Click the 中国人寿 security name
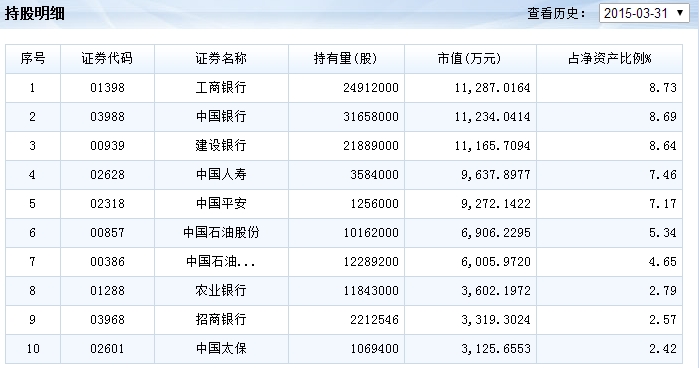The image size is (699, 368). [x=221, y=174]
